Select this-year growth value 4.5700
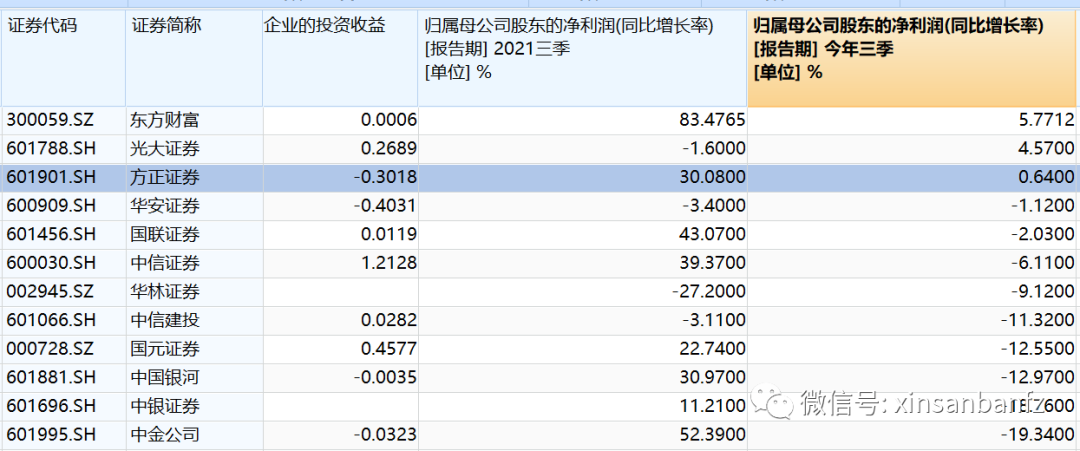Viewport: 1080px width, 451px height. (1047, 149)
